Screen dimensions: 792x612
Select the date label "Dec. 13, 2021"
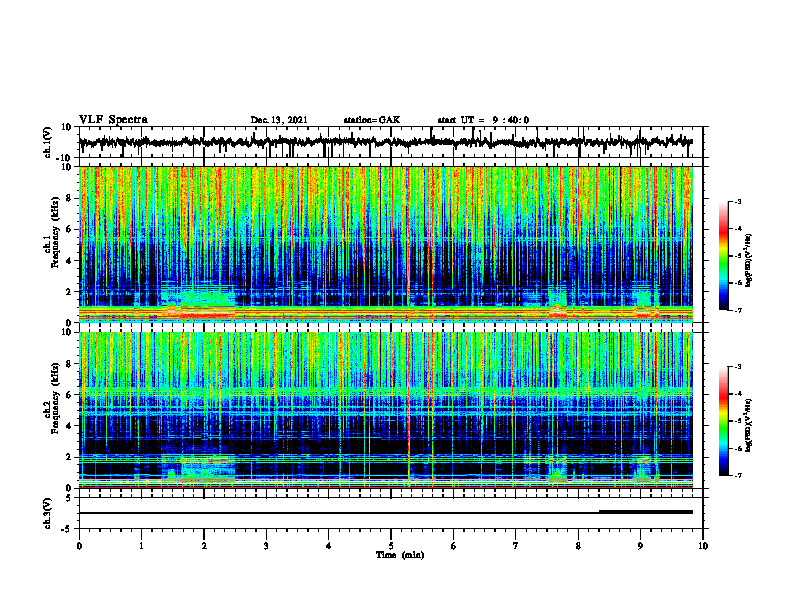click(279, 120)
